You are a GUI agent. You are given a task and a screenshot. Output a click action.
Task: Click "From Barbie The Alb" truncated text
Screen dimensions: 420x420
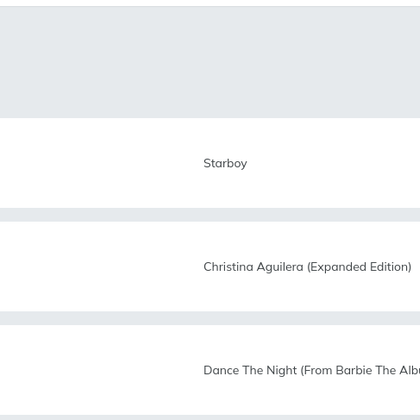360,370
